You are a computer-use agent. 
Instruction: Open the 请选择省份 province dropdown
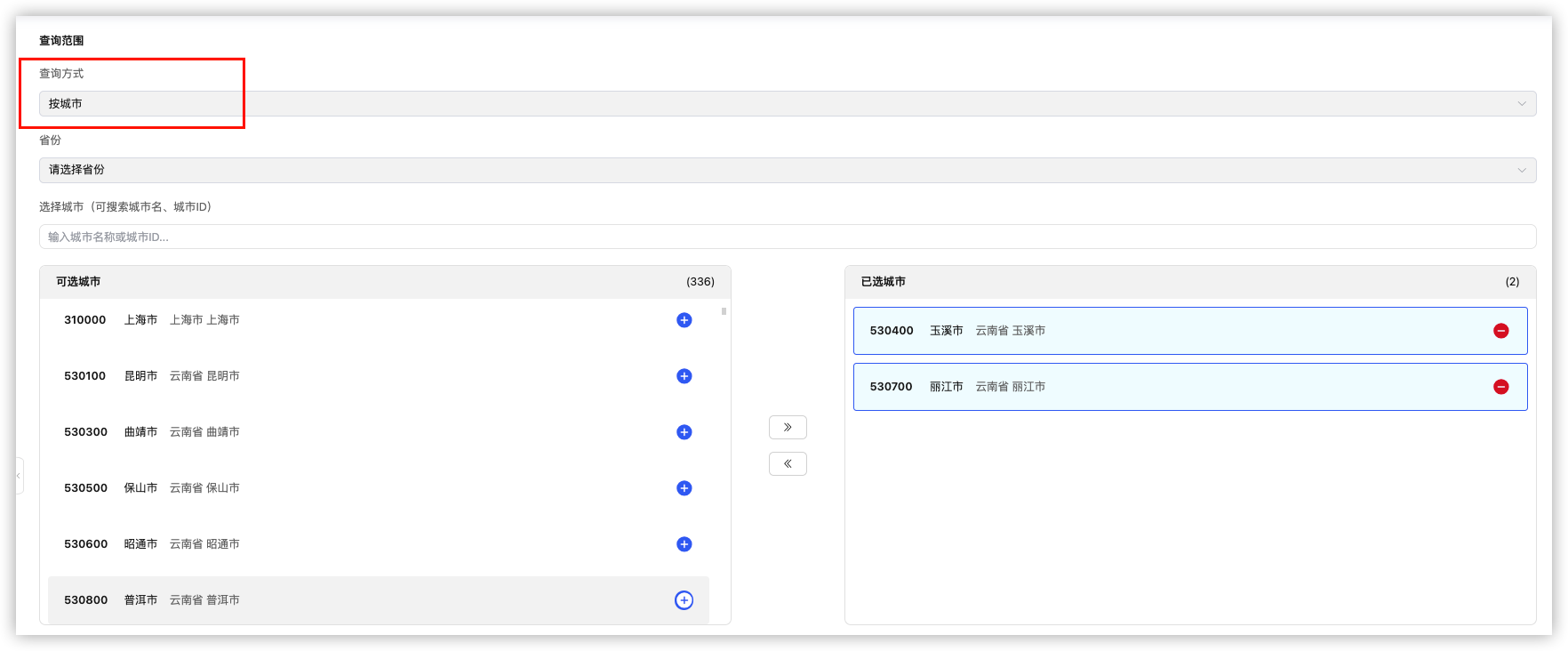(782, 170)
